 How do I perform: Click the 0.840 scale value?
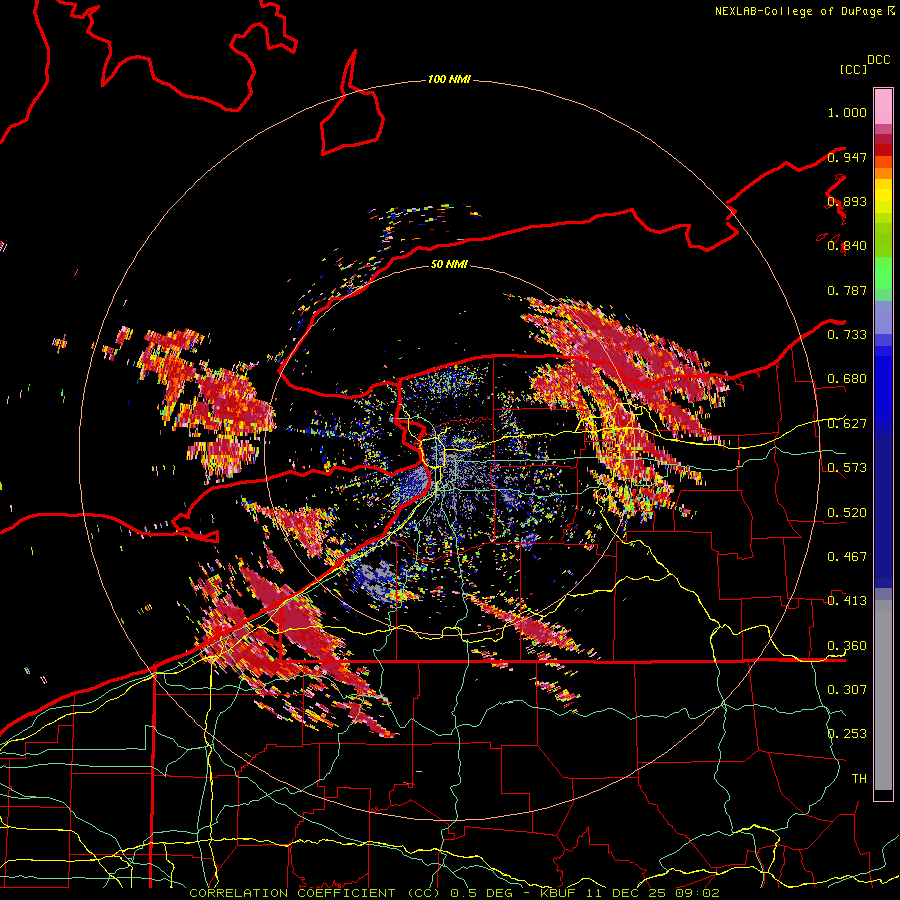847,246
